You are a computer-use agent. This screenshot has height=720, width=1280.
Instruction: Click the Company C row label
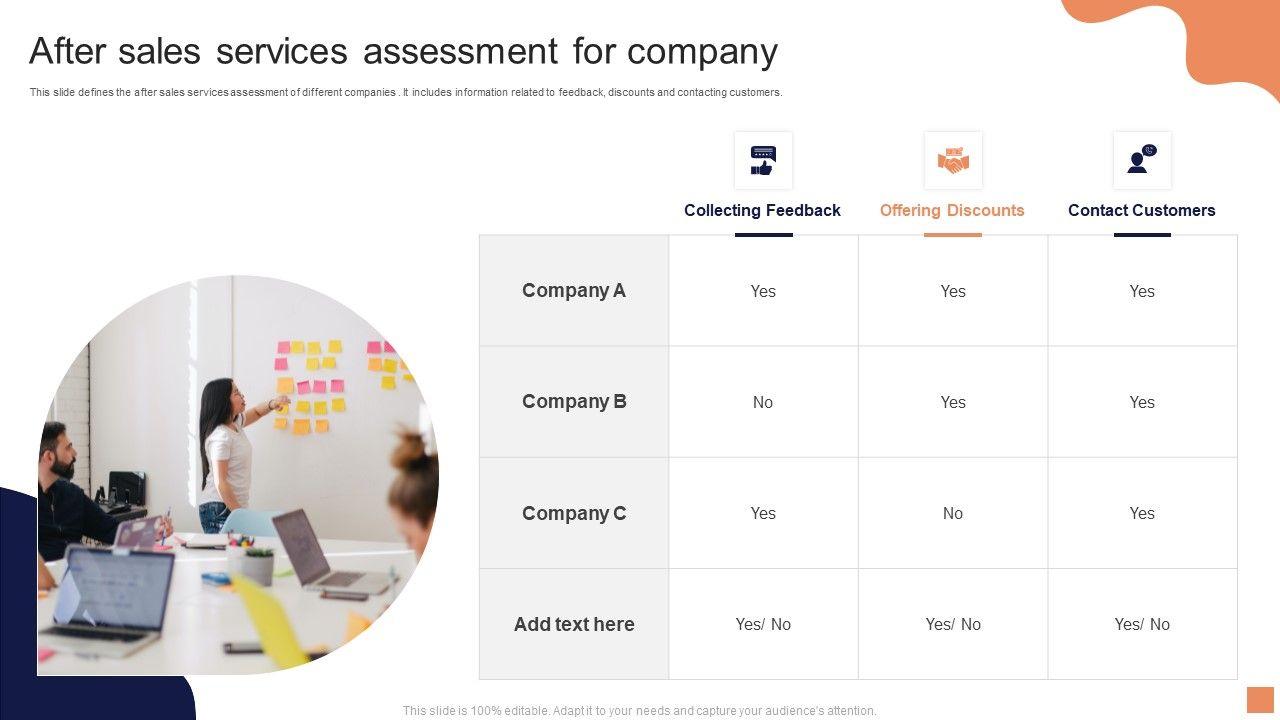(x=574, y=513)
